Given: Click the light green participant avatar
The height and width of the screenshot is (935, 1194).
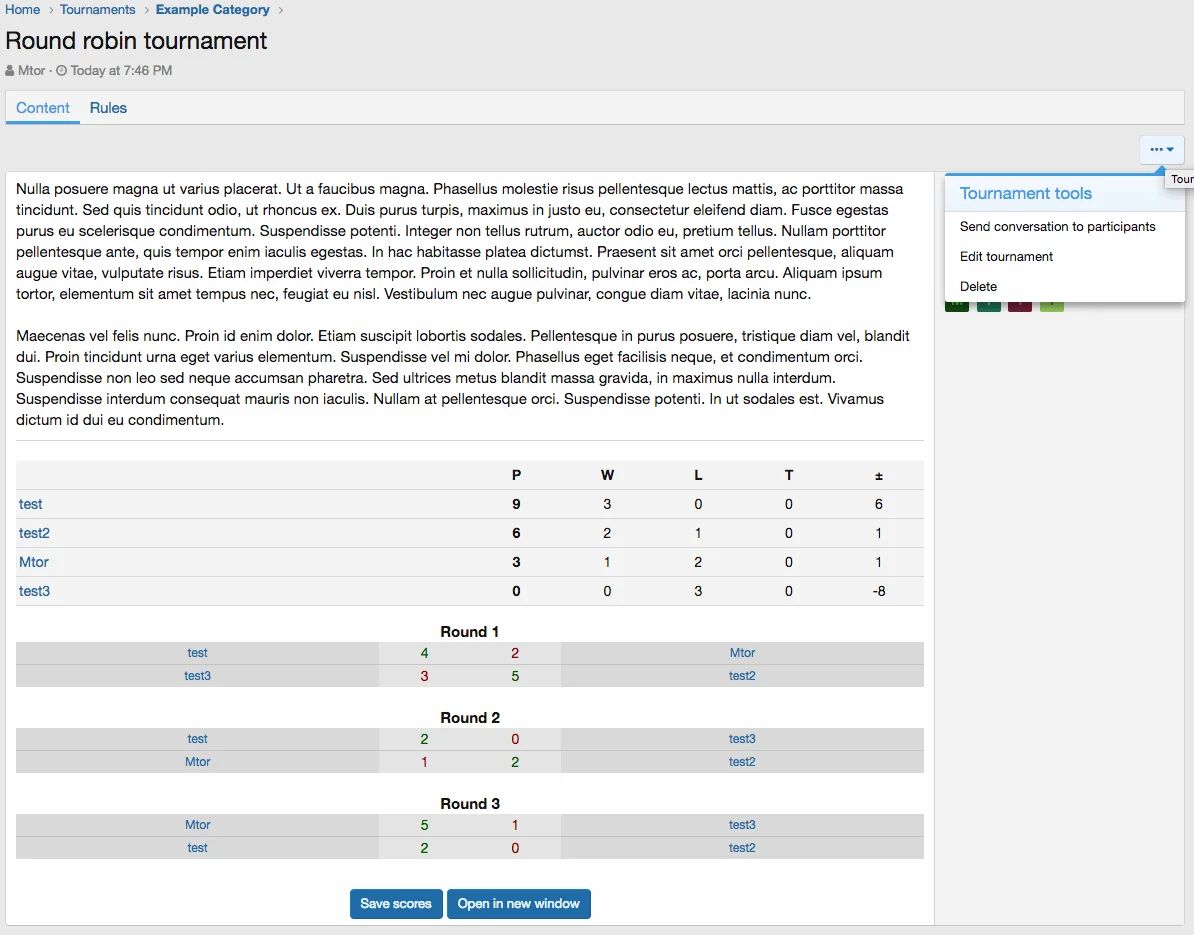Looking at the screenshot, I should 1051,305.
